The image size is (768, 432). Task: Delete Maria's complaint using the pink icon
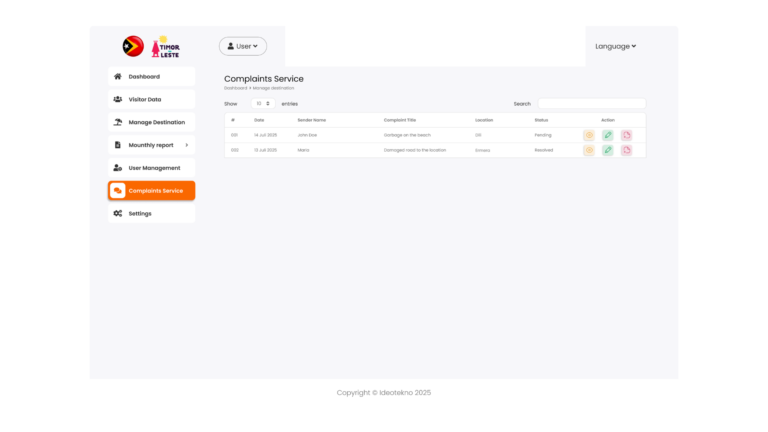626,150
